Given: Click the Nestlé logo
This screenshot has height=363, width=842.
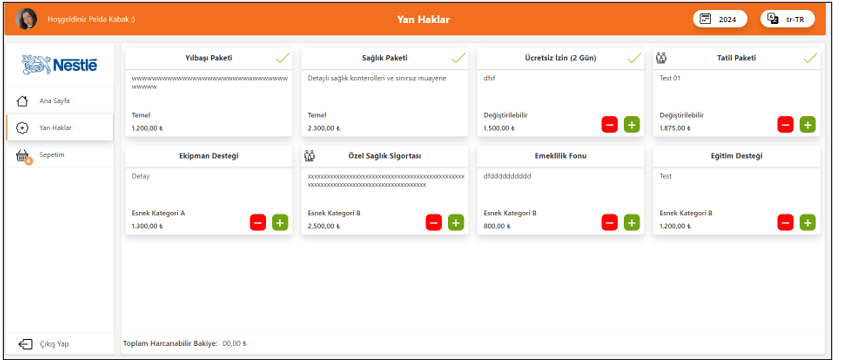Looking at the screenshot, I should (x=60, y=65).
